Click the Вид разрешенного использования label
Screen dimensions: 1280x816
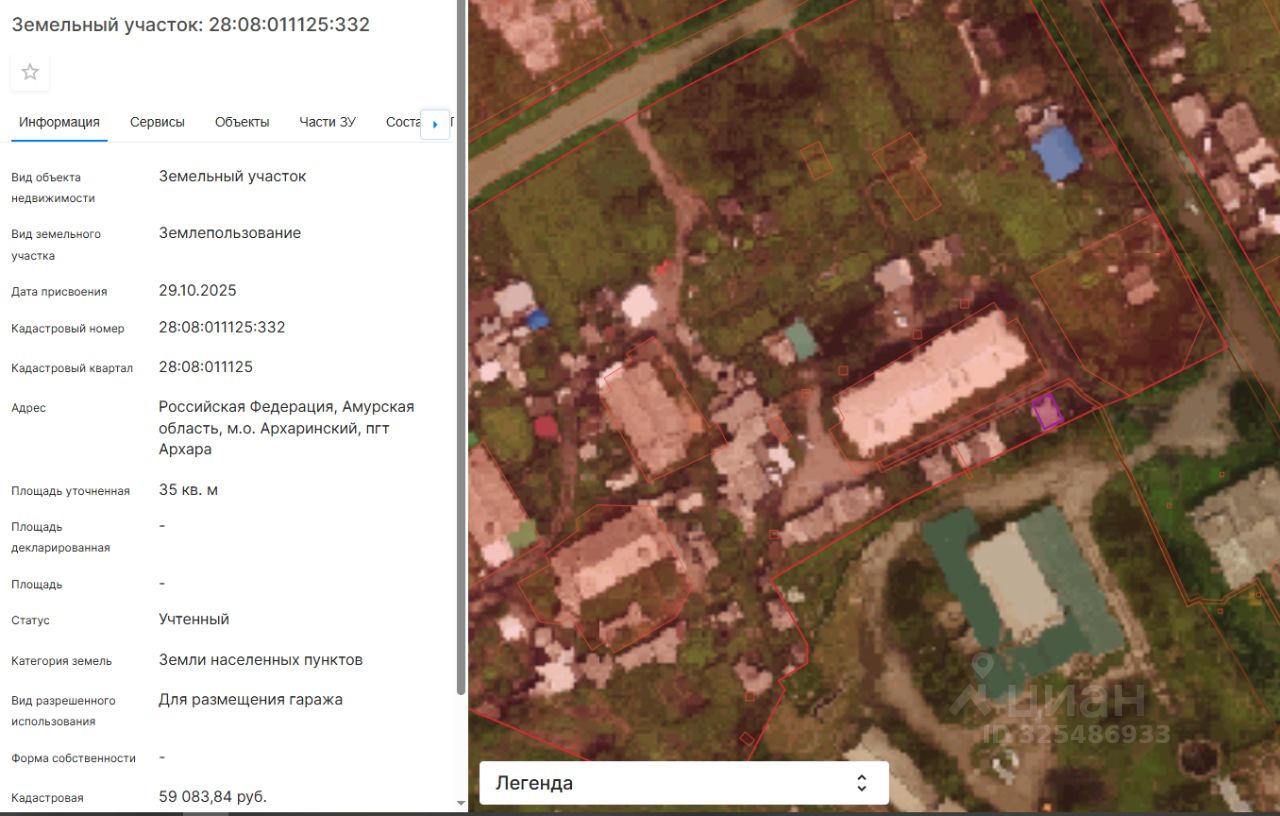(x=64, y=711)
